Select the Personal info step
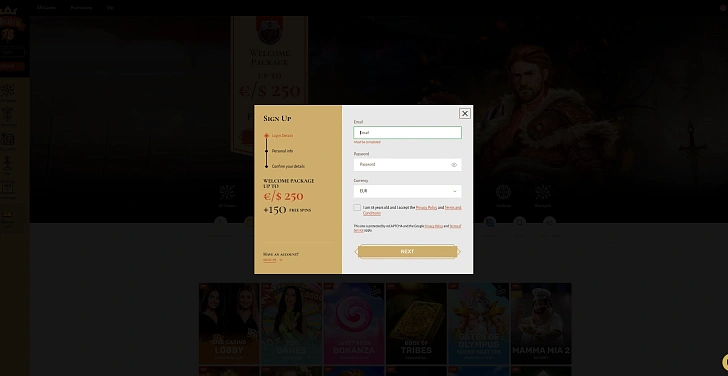This screenshot has width=728, height=376. [x=282, y=151]
